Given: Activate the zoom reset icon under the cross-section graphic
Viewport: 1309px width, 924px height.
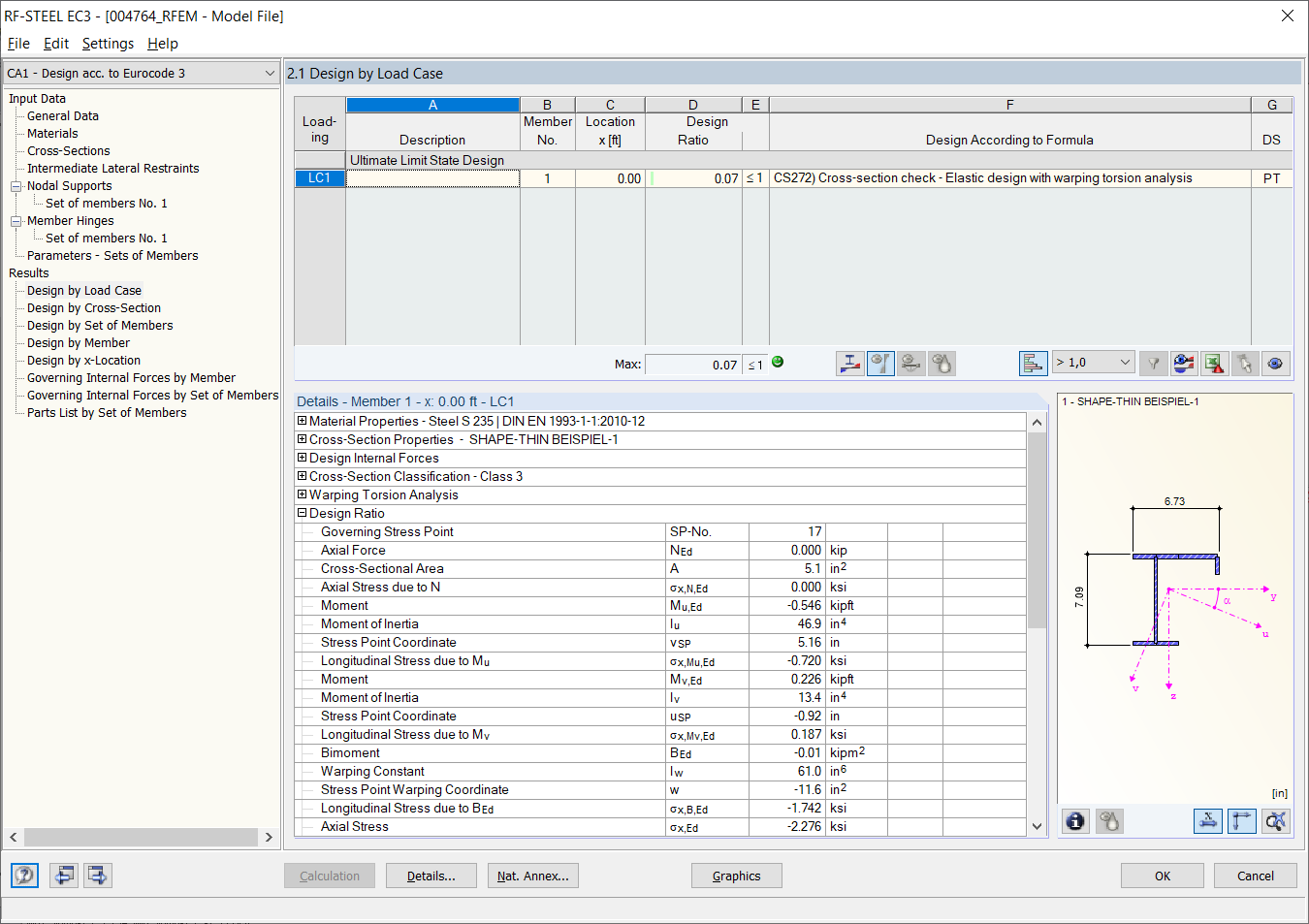Looking at the screenshot, I should coord(1275,821).
